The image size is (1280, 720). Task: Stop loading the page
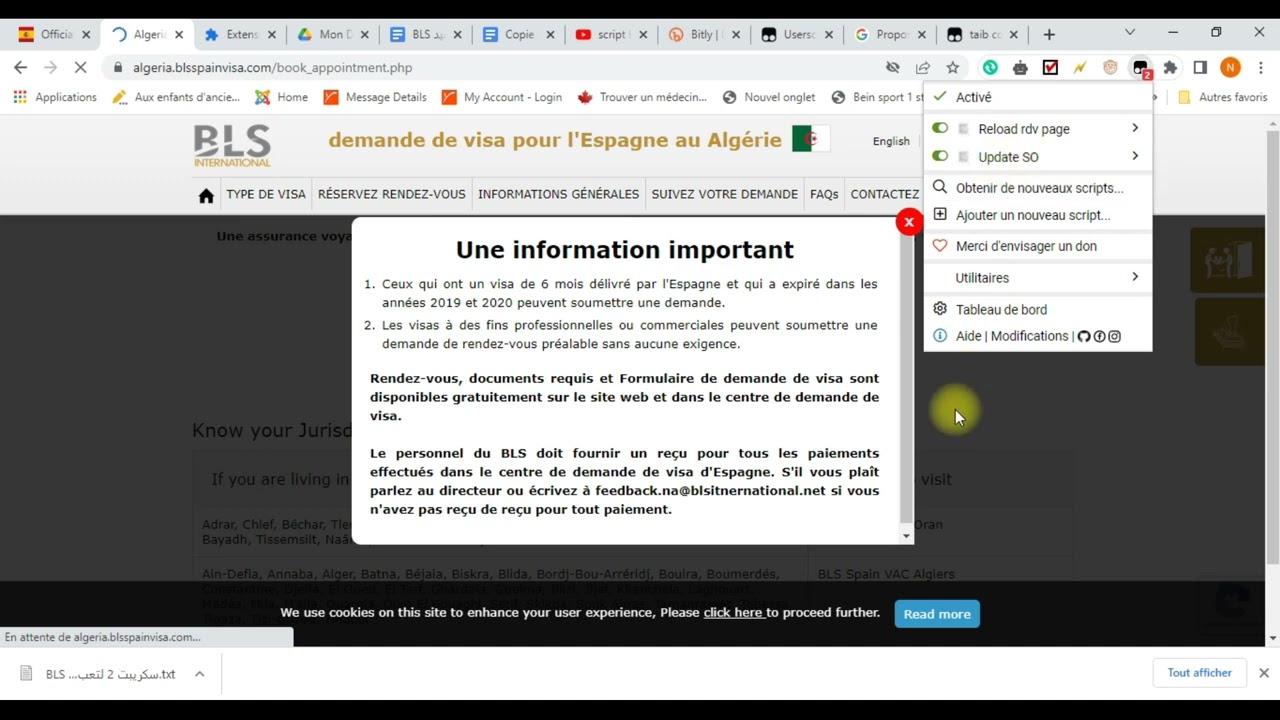tap(82, 68)
